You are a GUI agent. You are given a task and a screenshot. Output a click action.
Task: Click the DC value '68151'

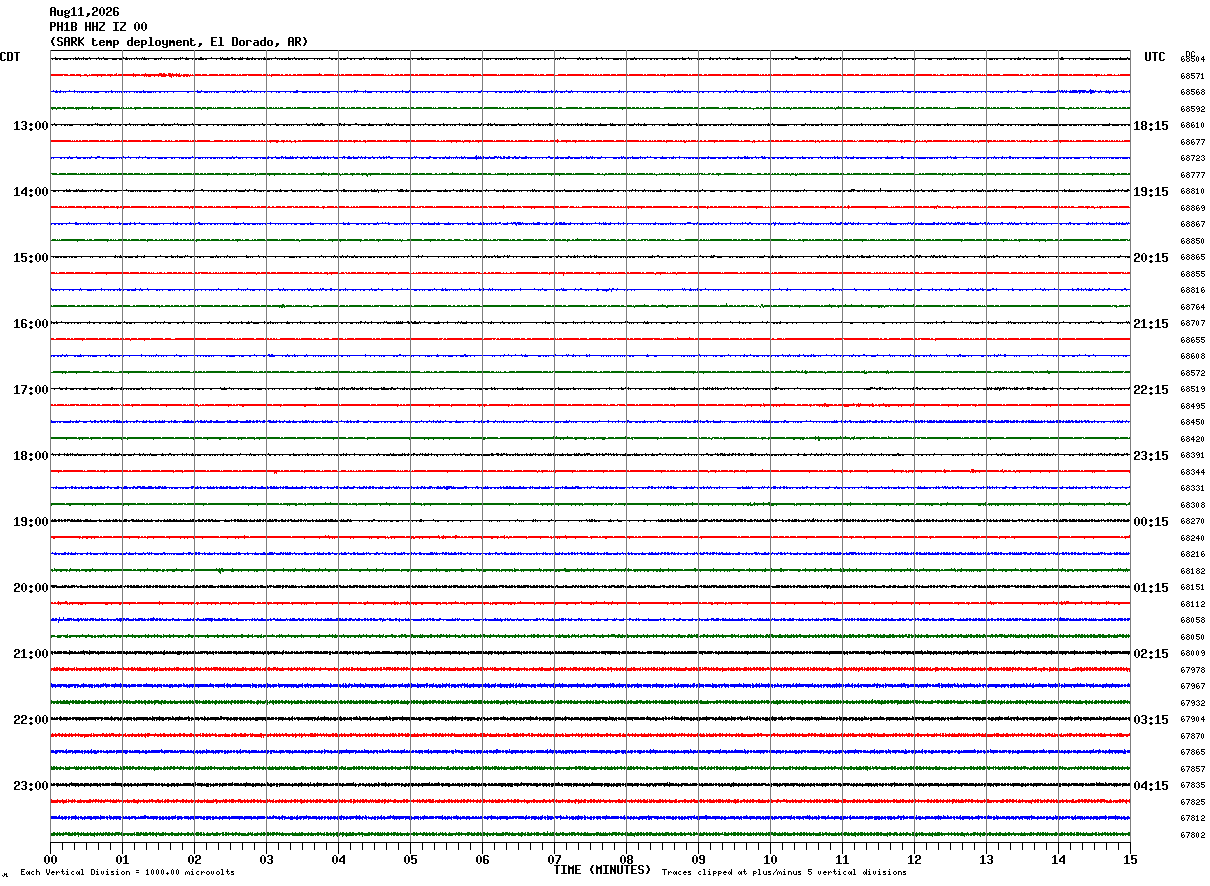[1193, 588]
